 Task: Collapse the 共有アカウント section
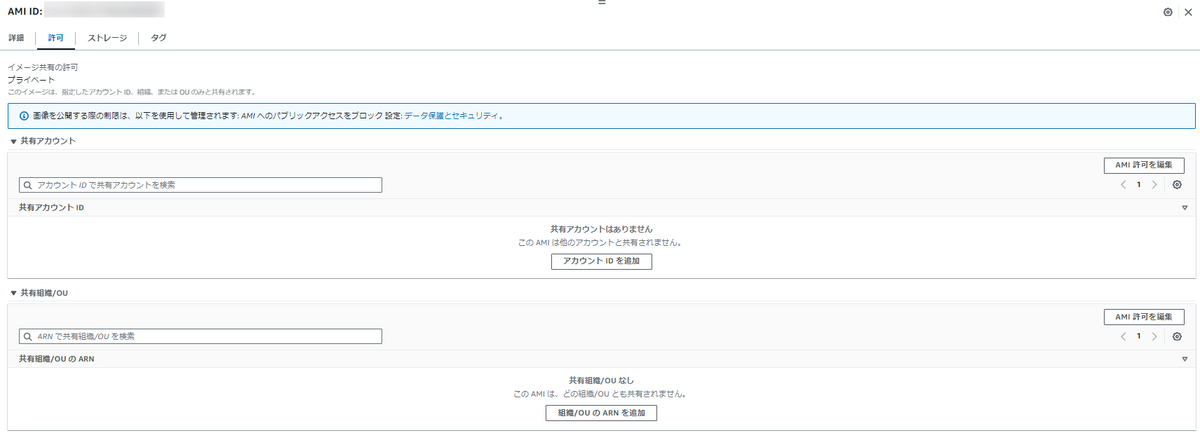pyautogui.click(x=14, y=142)
